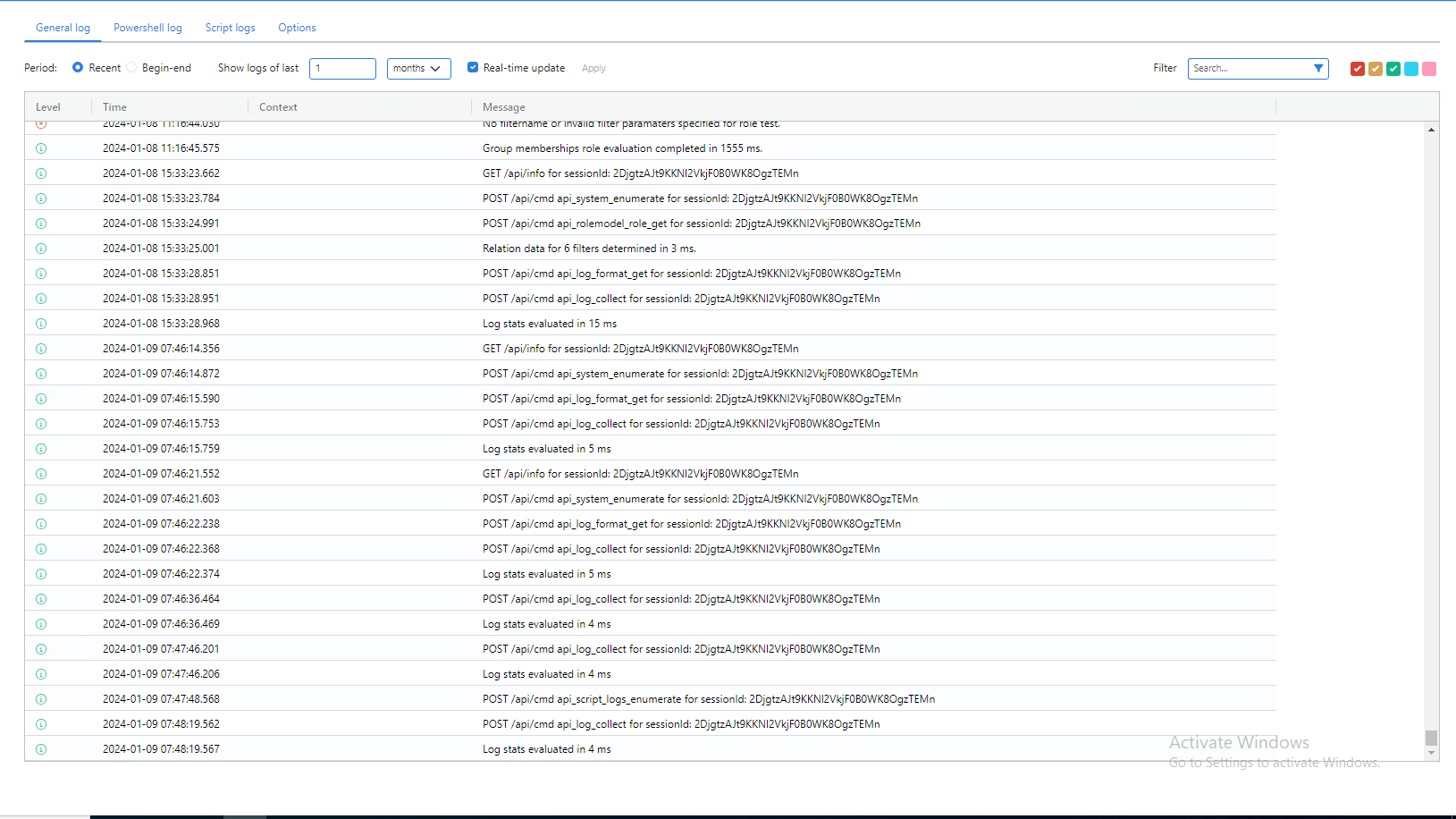Open the months unit dropdown
The height and width of the screenshot is (819, 1456).
pos(418,68)
